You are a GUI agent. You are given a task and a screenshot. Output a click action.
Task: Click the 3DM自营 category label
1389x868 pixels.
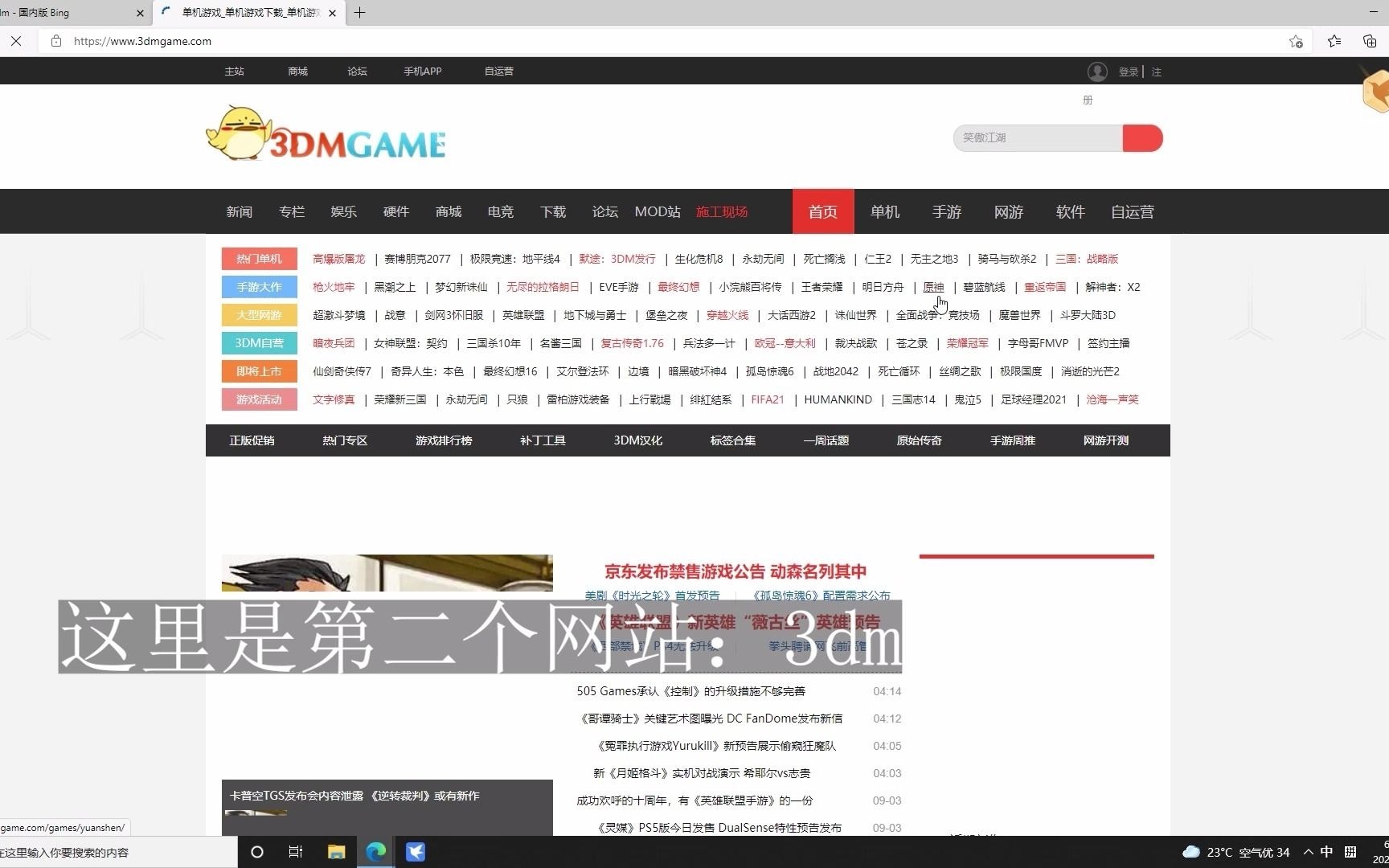pos(260,343)
